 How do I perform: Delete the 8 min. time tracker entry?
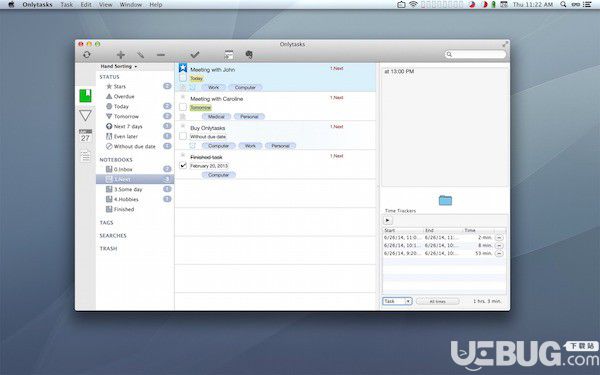tap(499, 246)
